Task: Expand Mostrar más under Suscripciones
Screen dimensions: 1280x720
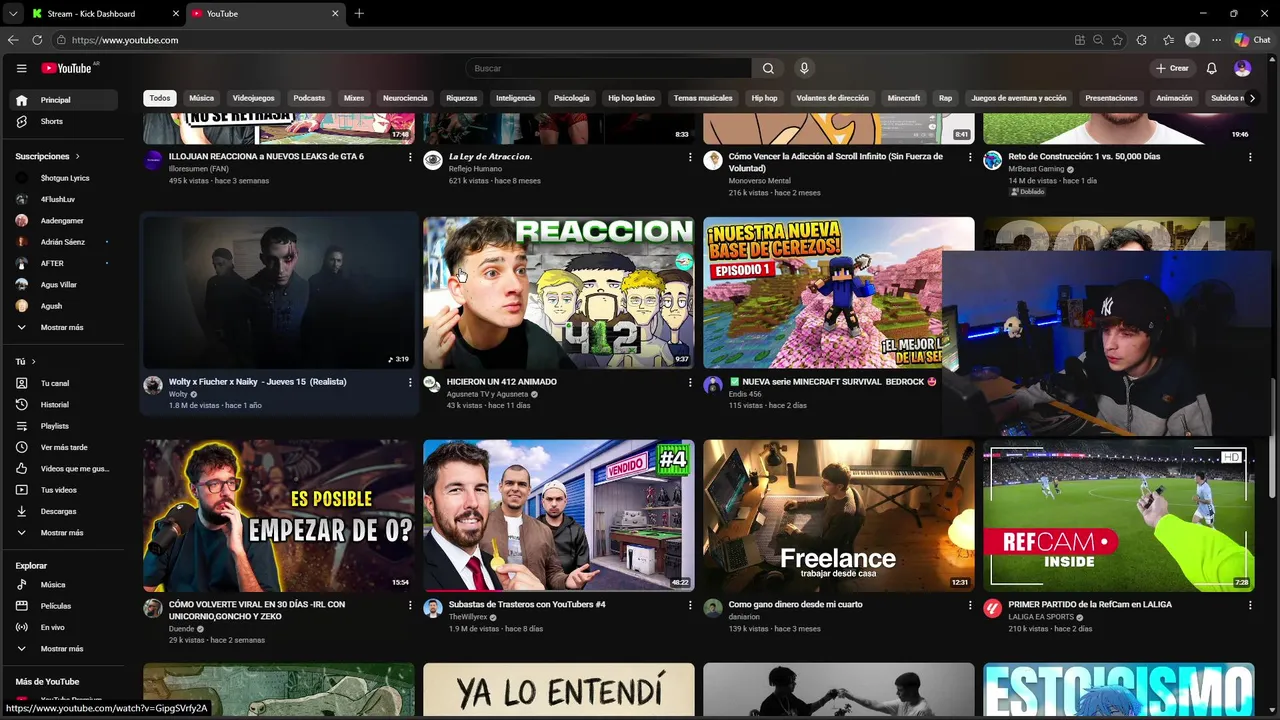Action: tap(64, 327)
